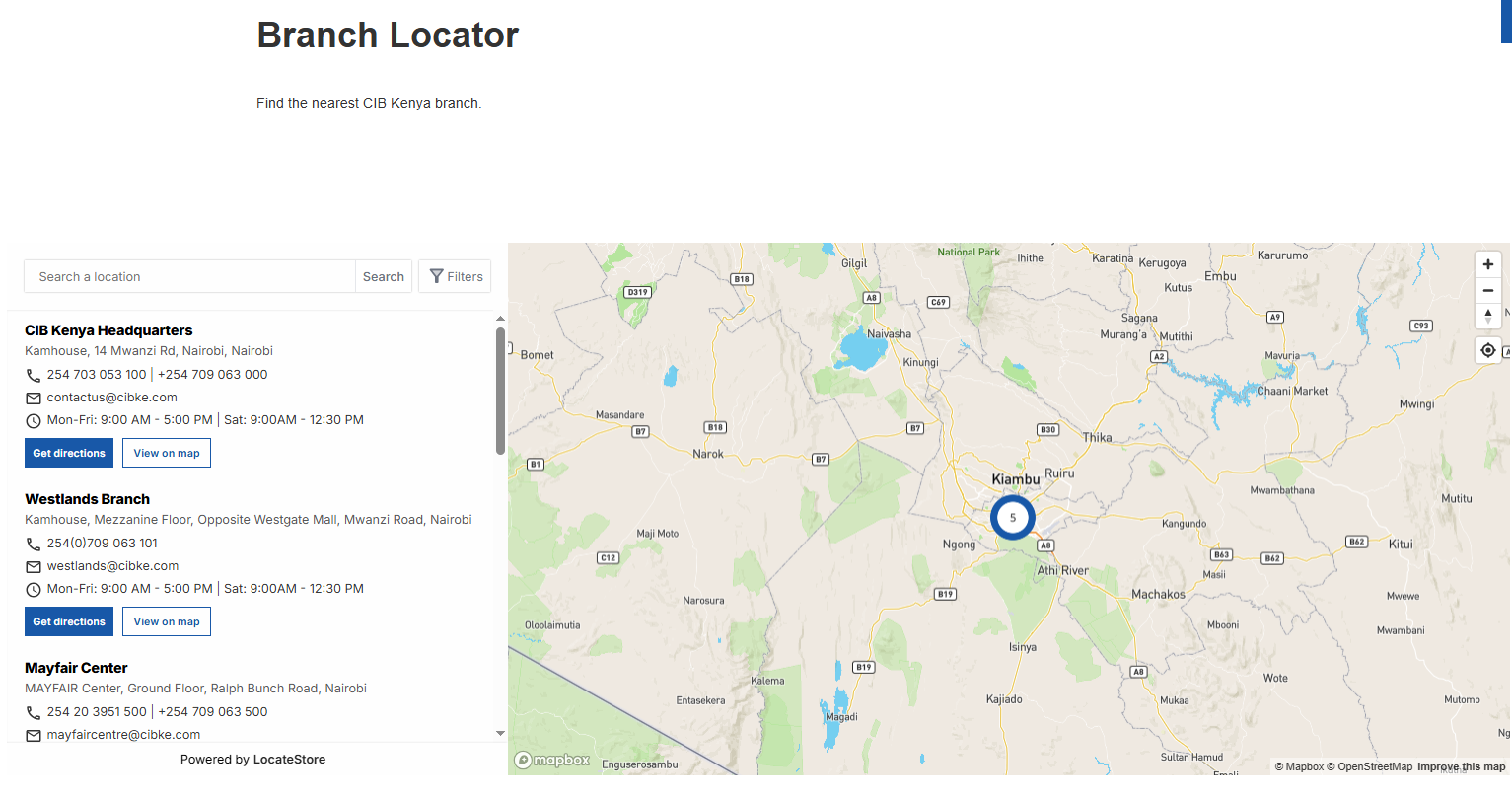Type in the Search a location field
The height and width of the screenshot is (800, 1512).
[x=189, y=276]
